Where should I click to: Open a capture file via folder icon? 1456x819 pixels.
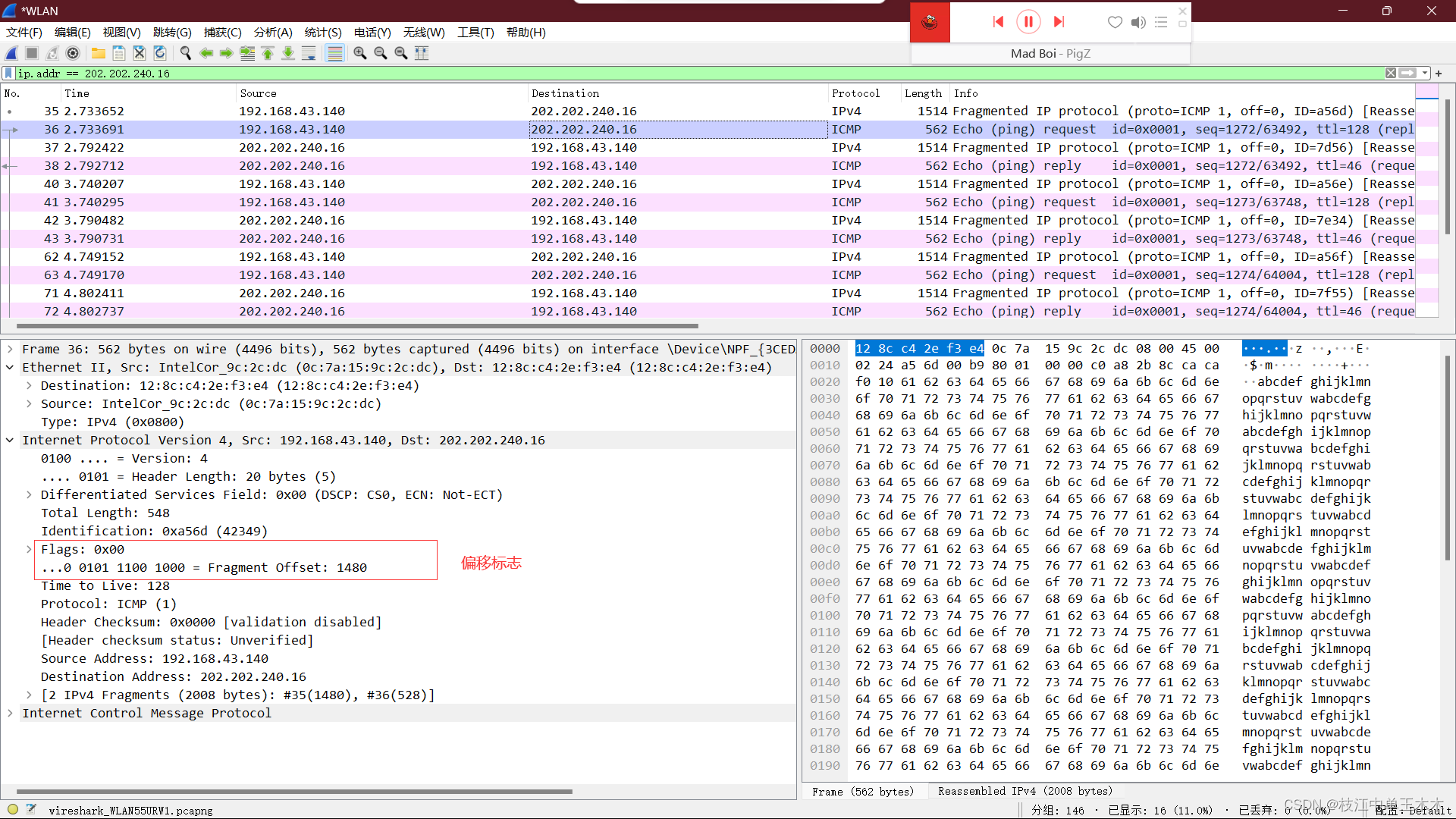click(x=99, y=53)
